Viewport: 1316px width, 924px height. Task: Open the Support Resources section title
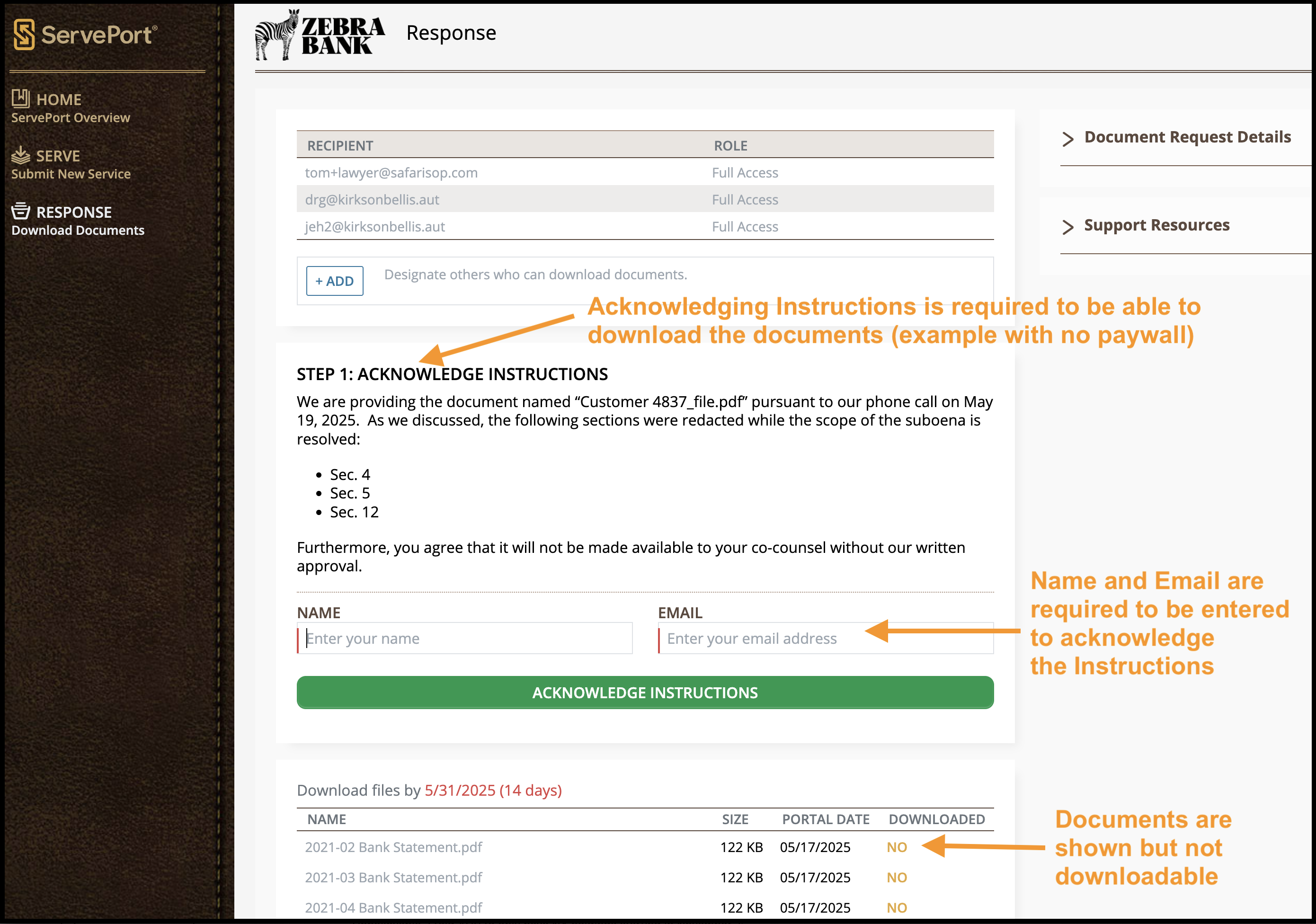(x=1156, y=225)
